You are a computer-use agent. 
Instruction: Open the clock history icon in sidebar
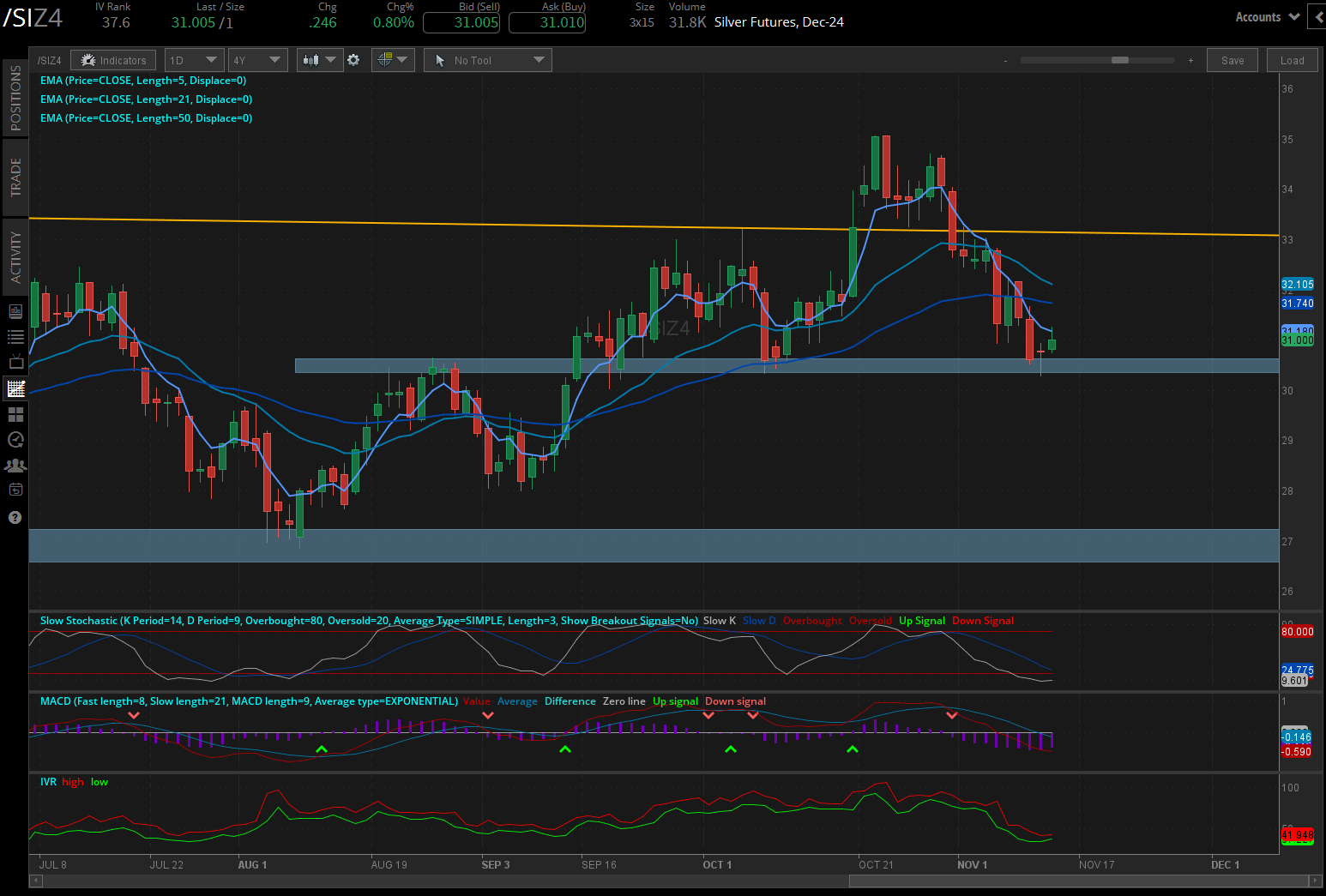click(x=15, y=440)
